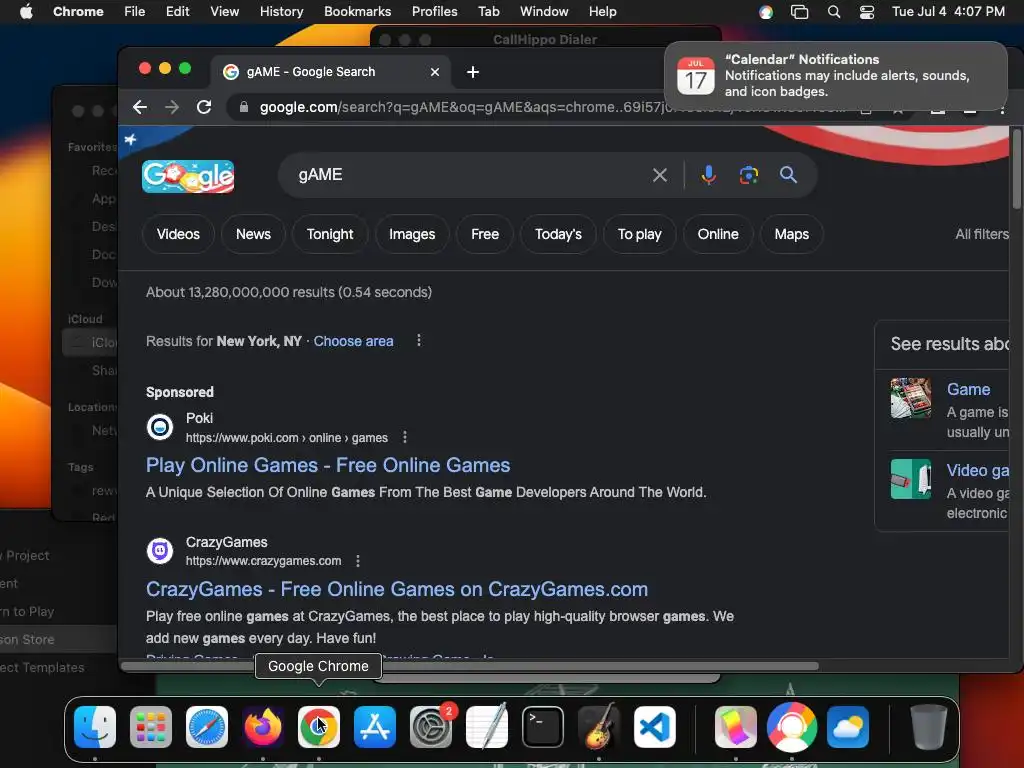
Task: Select the Images filter chip
Action: tap(412, 234)
